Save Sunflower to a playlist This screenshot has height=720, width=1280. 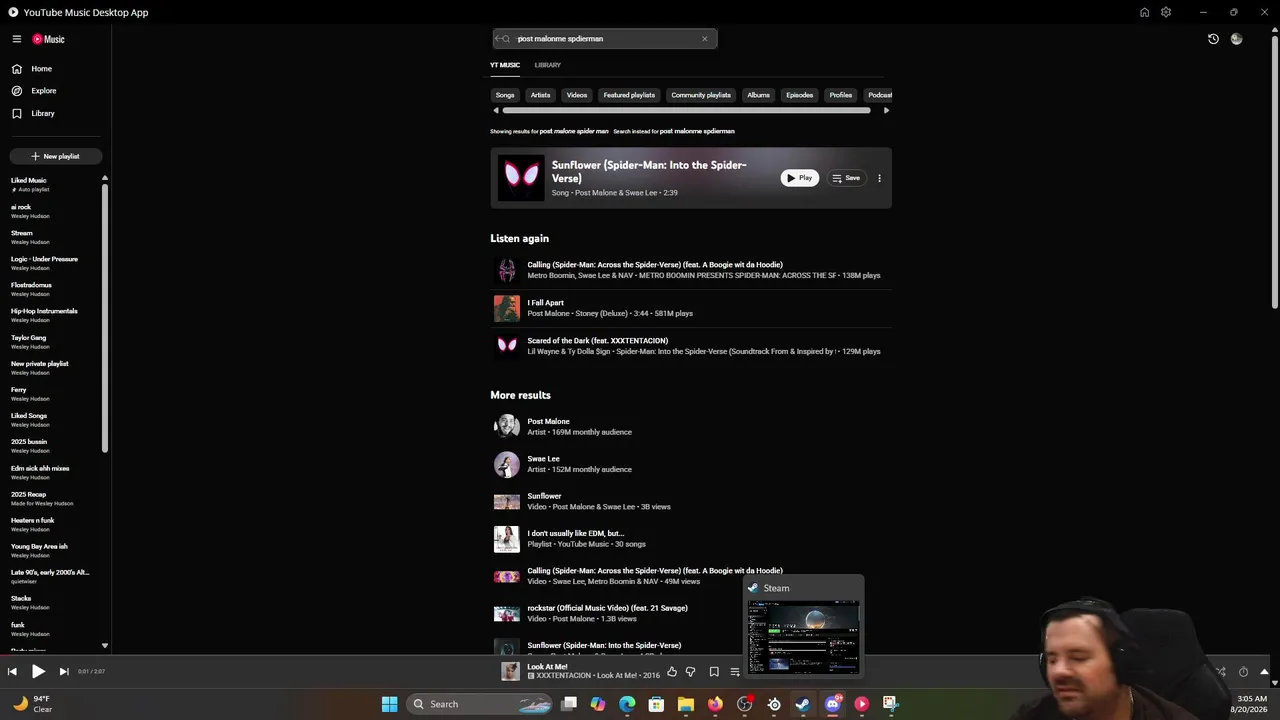pos(846,178)
